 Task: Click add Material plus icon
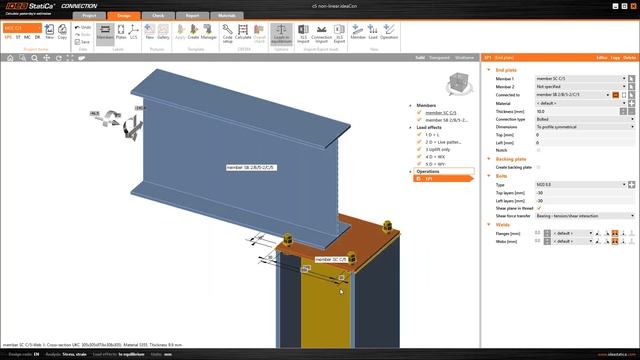[631, 103]
